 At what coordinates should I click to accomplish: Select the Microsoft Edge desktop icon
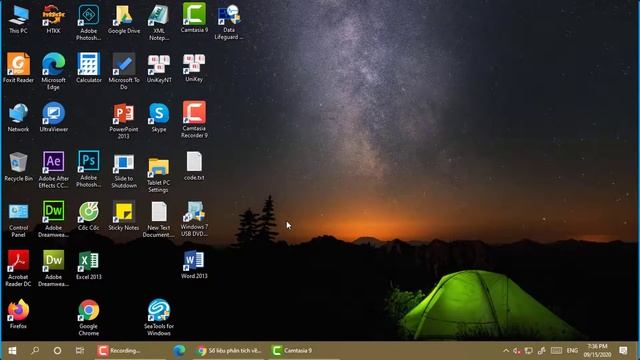pyautogui.click(x=53, y=71)
